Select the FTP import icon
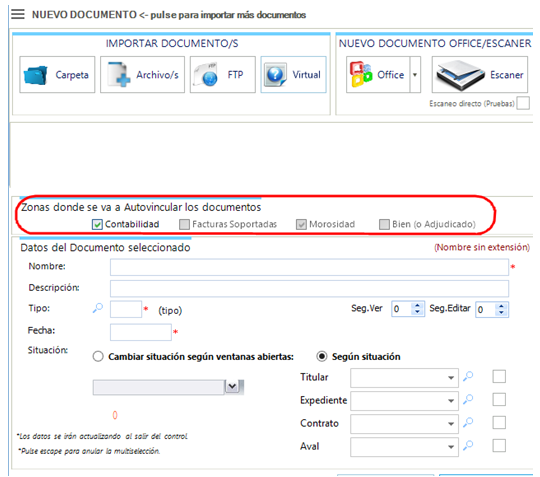Viewport: 540px width, 477px height. [206, 75]
